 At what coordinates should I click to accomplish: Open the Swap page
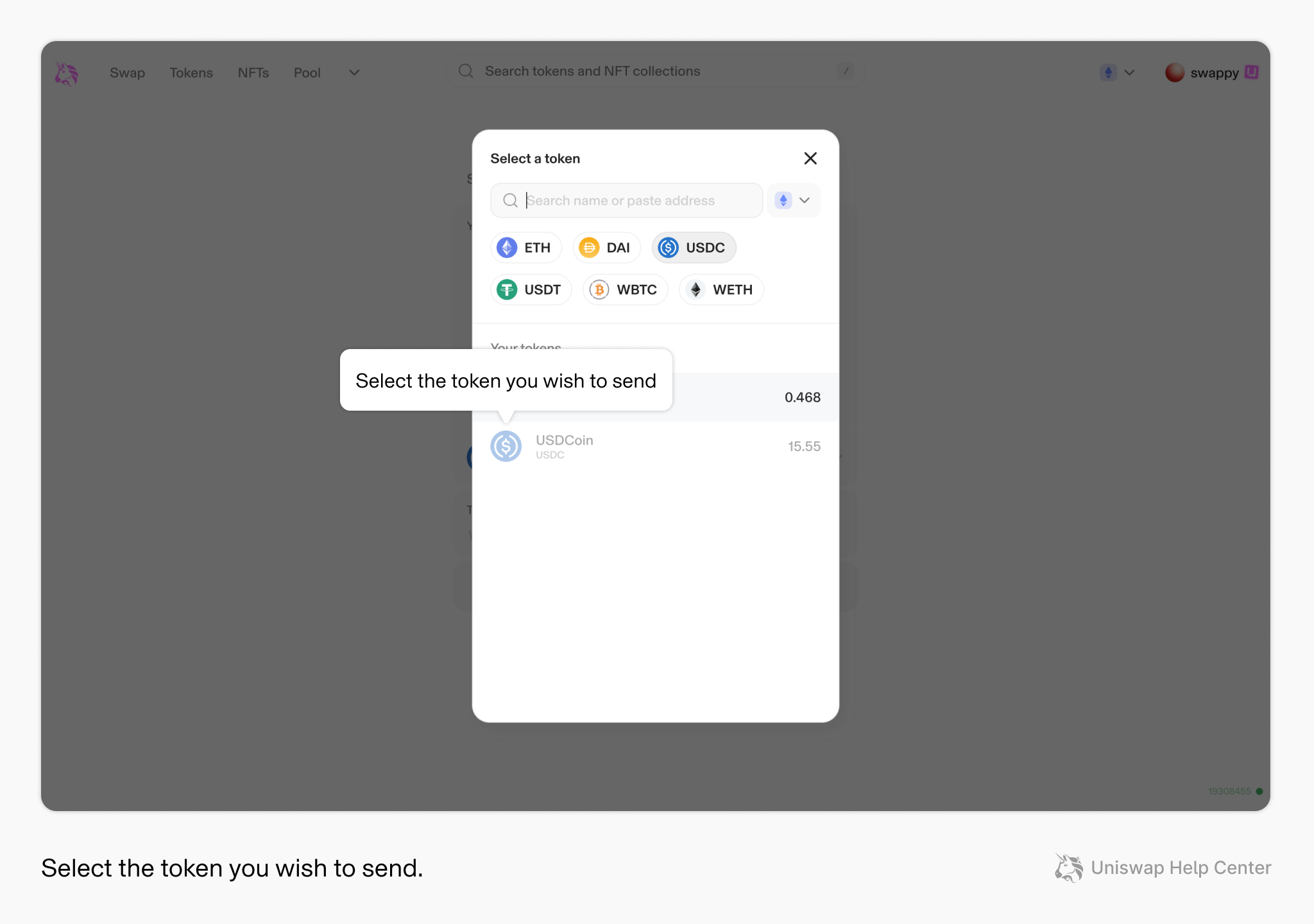(127, 73)
